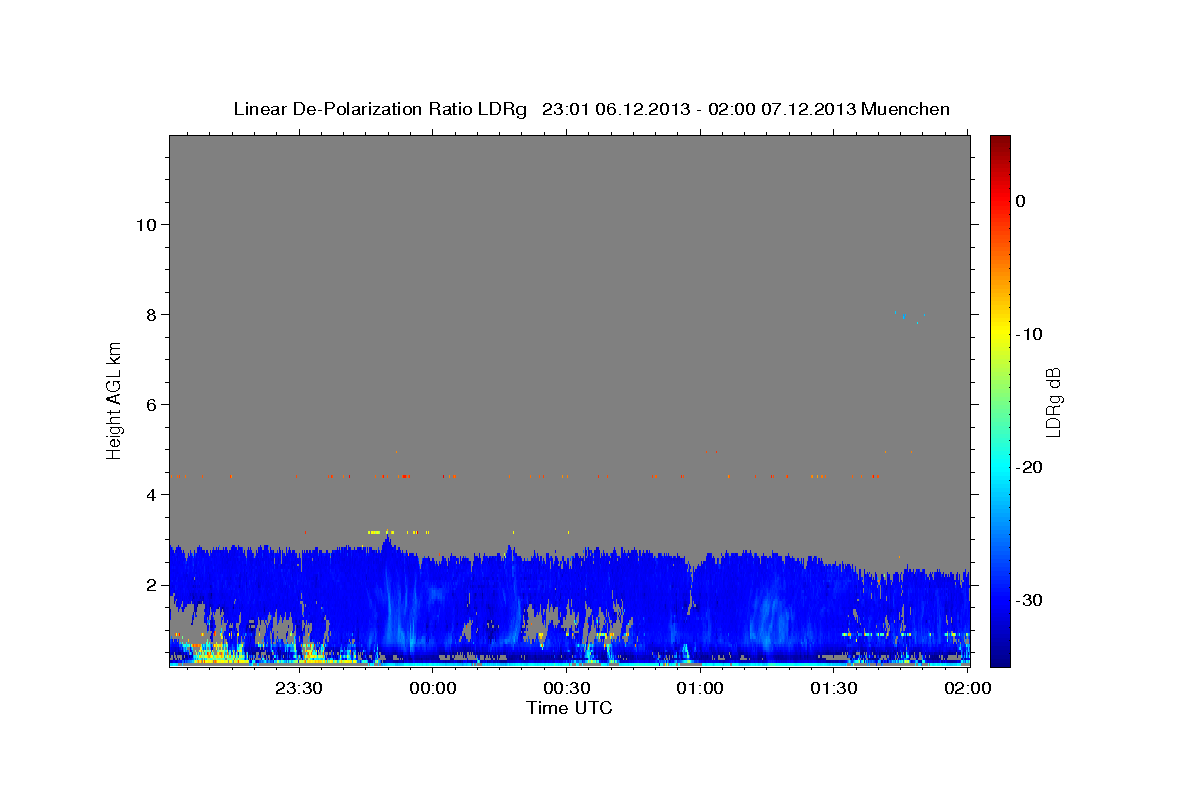
Task: Click the 'Time UTC' axis label
Action: tap(569, 708)
